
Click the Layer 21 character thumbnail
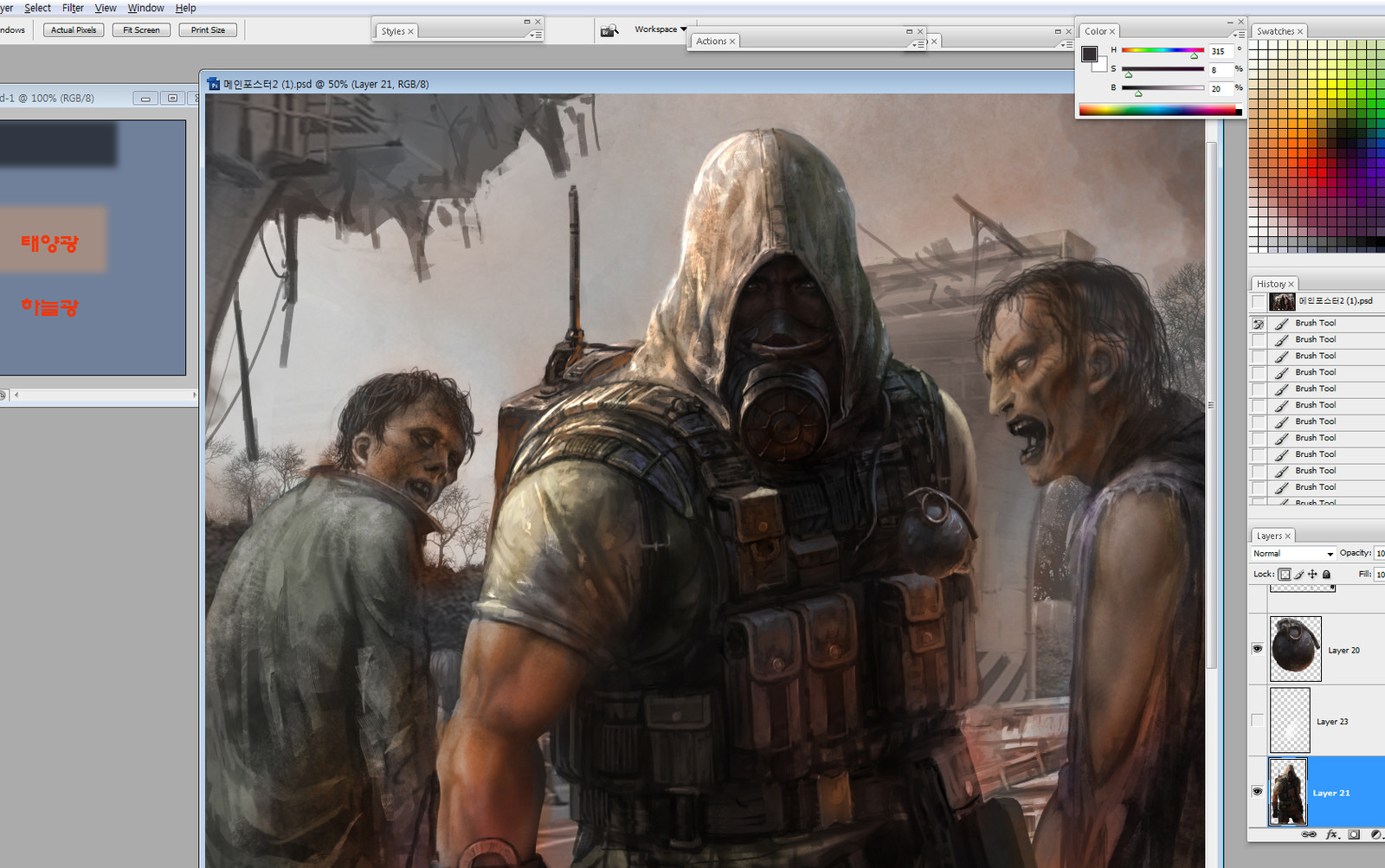1287,792
